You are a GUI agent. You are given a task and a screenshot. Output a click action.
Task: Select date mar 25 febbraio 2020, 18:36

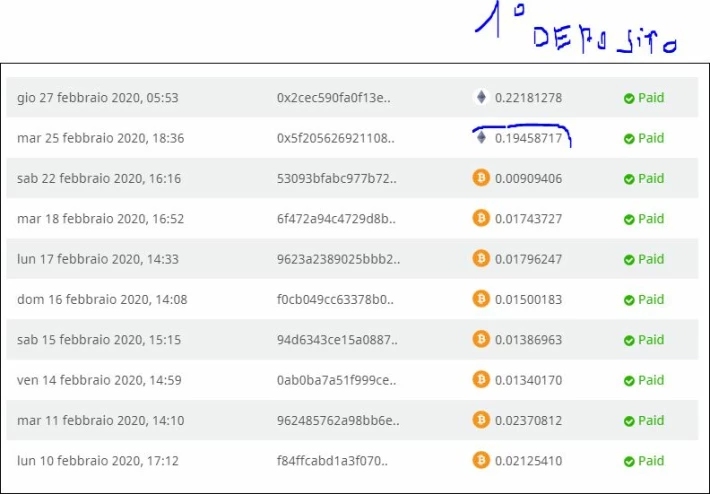(101, 138)
